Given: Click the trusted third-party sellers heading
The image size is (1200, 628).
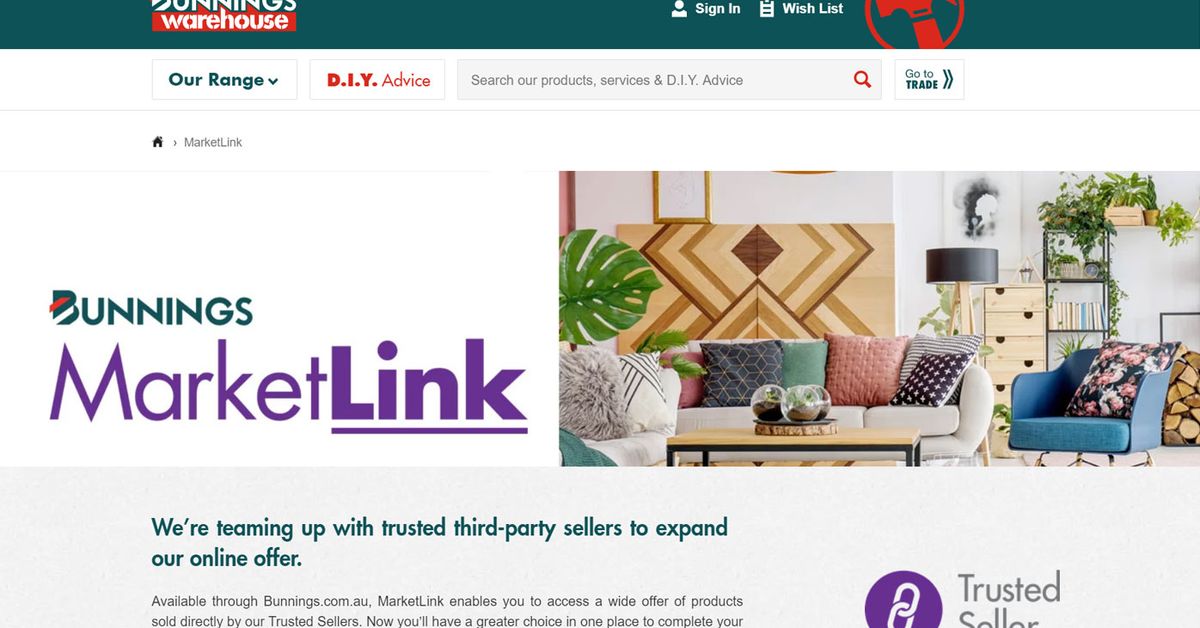Looking at the screenshot, I should pyautogui.click(x=440, y=542).
